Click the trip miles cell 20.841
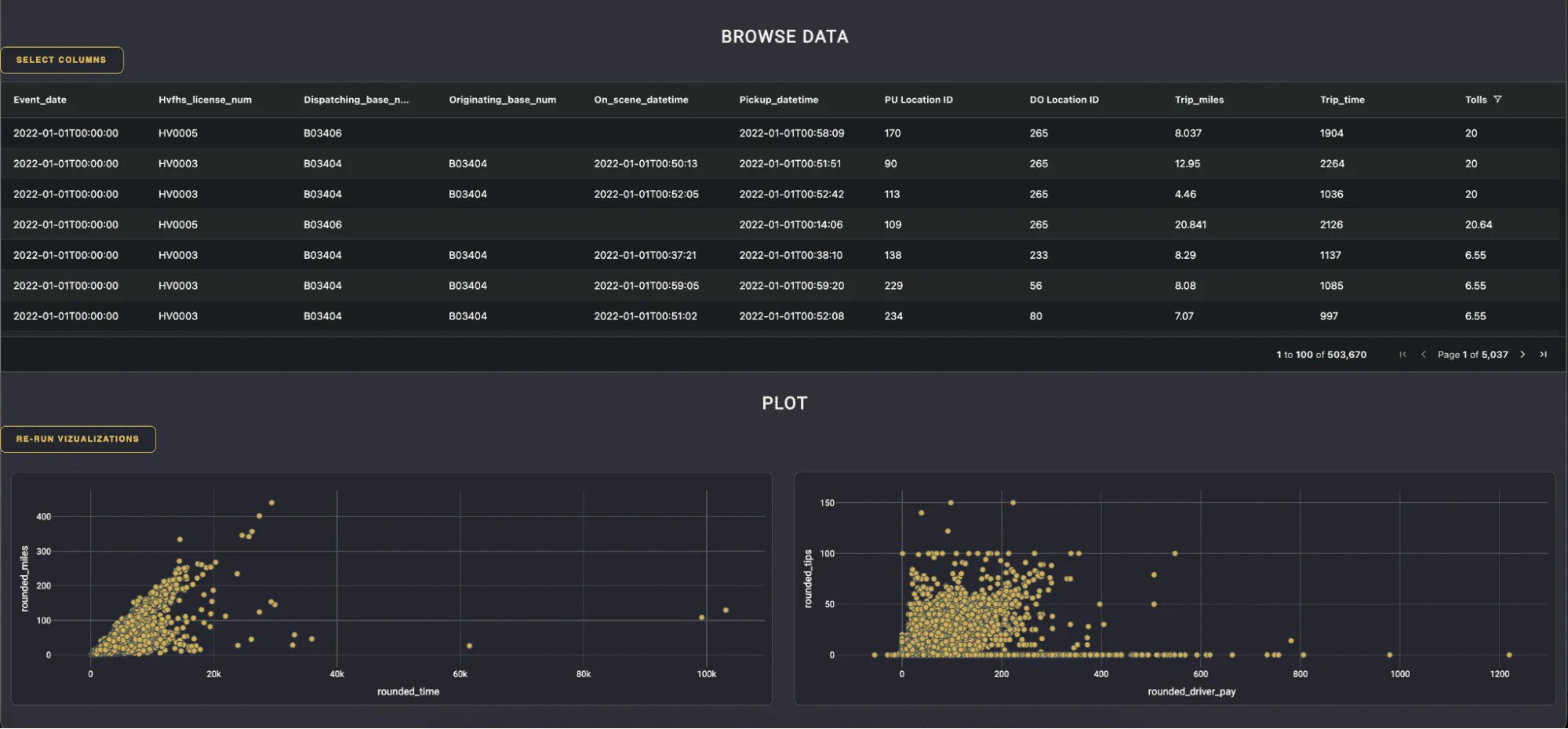 pyautogui.click(x=1190, y=225)
